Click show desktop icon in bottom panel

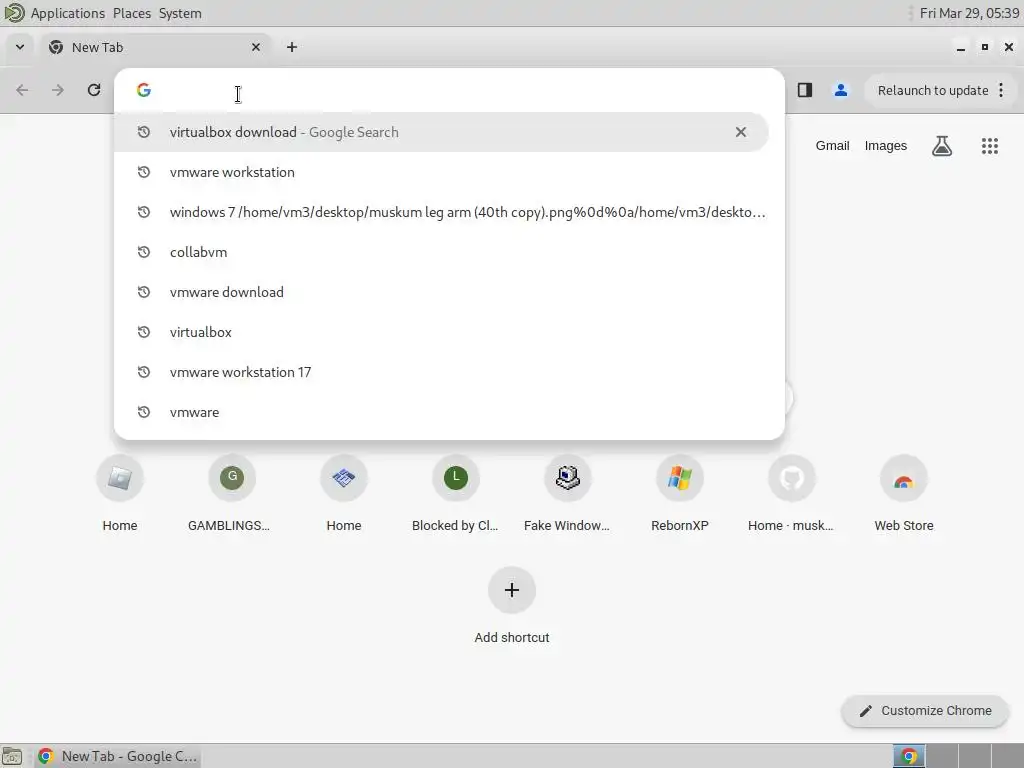click(x=12, y=756)
